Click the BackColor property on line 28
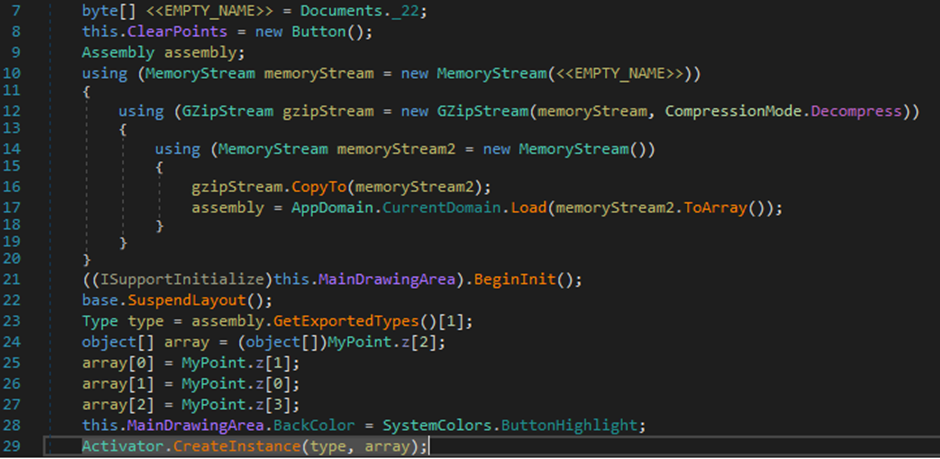The height and width of the screenshot is (459, 940). coord(314,426)
